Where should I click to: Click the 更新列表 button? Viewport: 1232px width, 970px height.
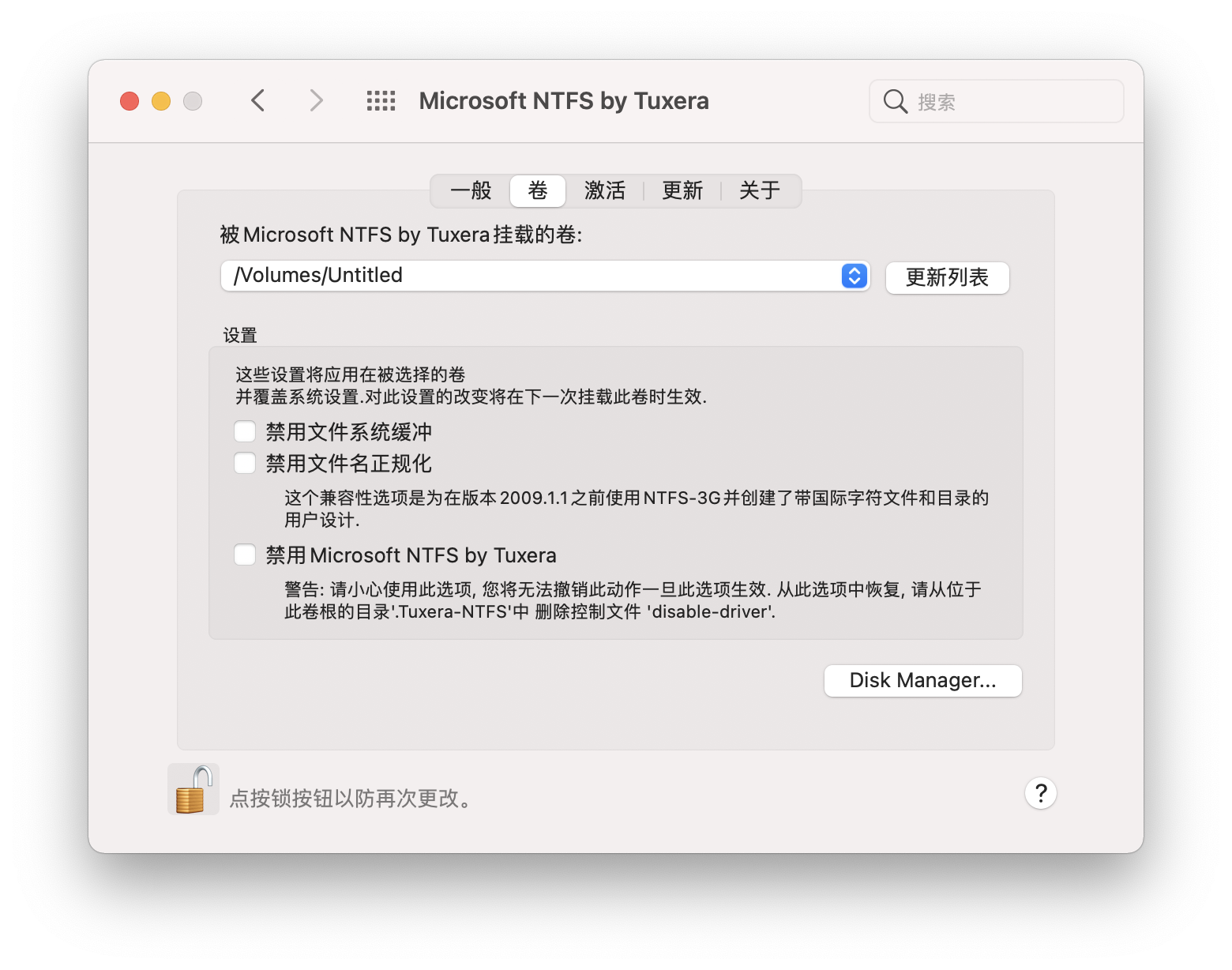[947, 277]
